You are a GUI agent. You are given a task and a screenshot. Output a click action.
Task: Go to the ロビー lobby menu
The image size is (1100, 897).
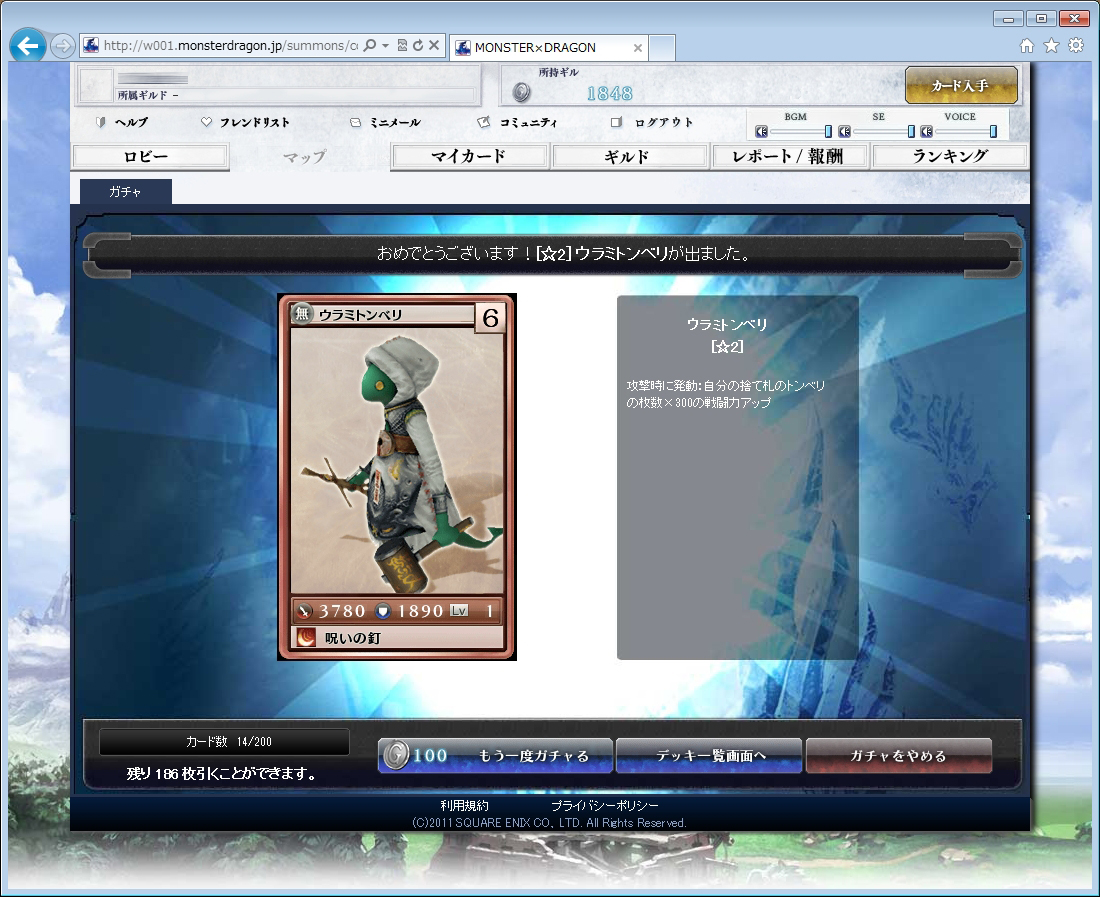[x=150, y=156]
